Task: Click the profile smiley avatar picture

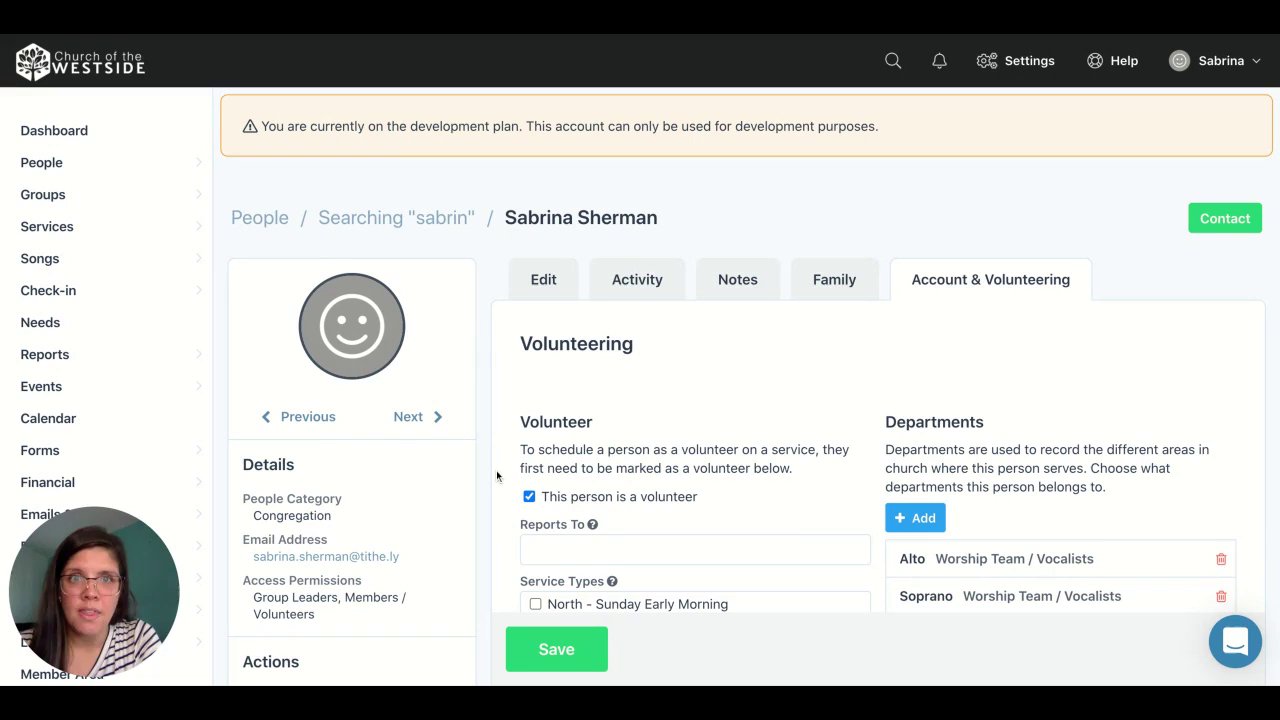Action: click(352, 326)
